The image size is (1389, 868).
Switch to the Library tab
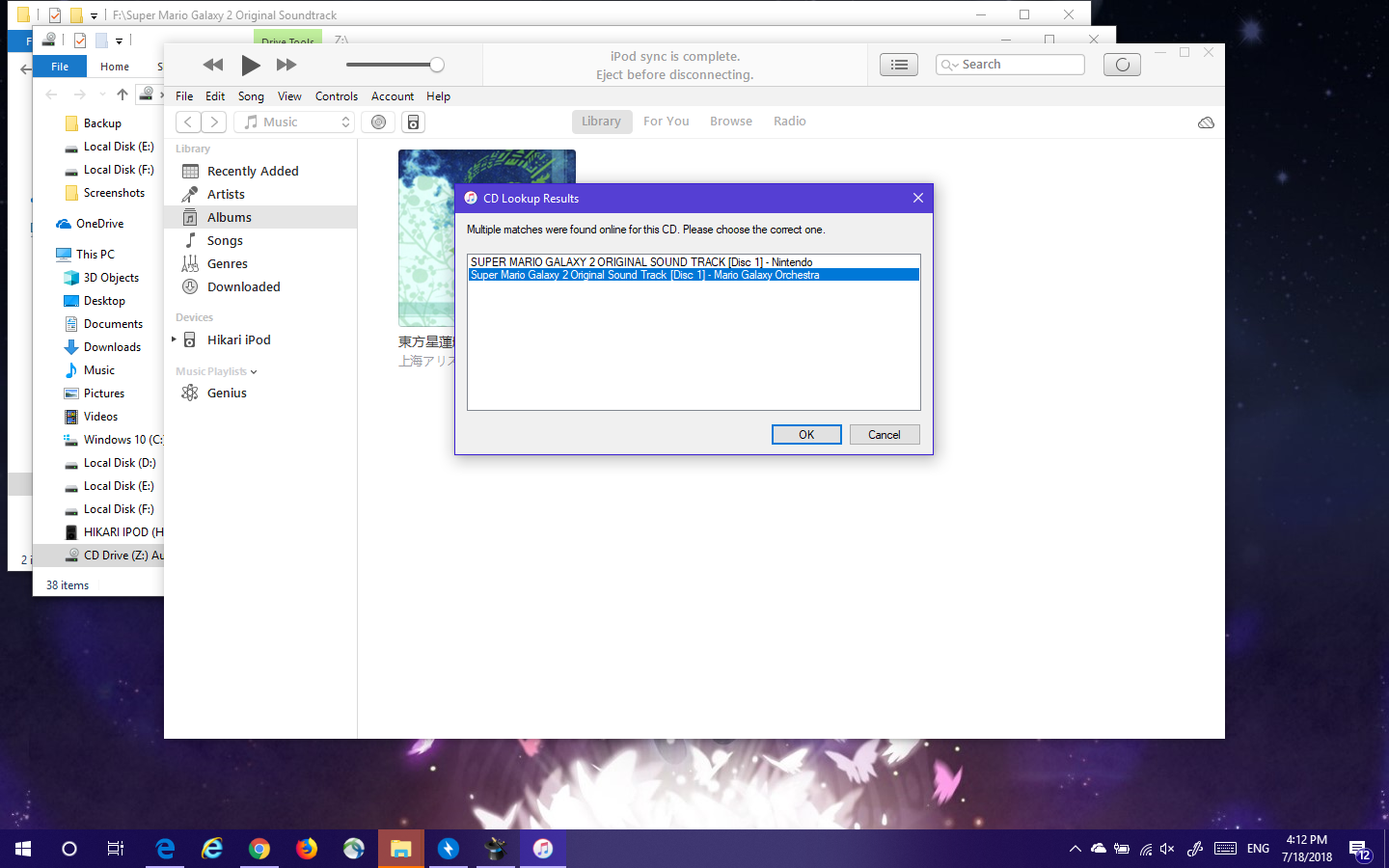click(x=601, y=122)
